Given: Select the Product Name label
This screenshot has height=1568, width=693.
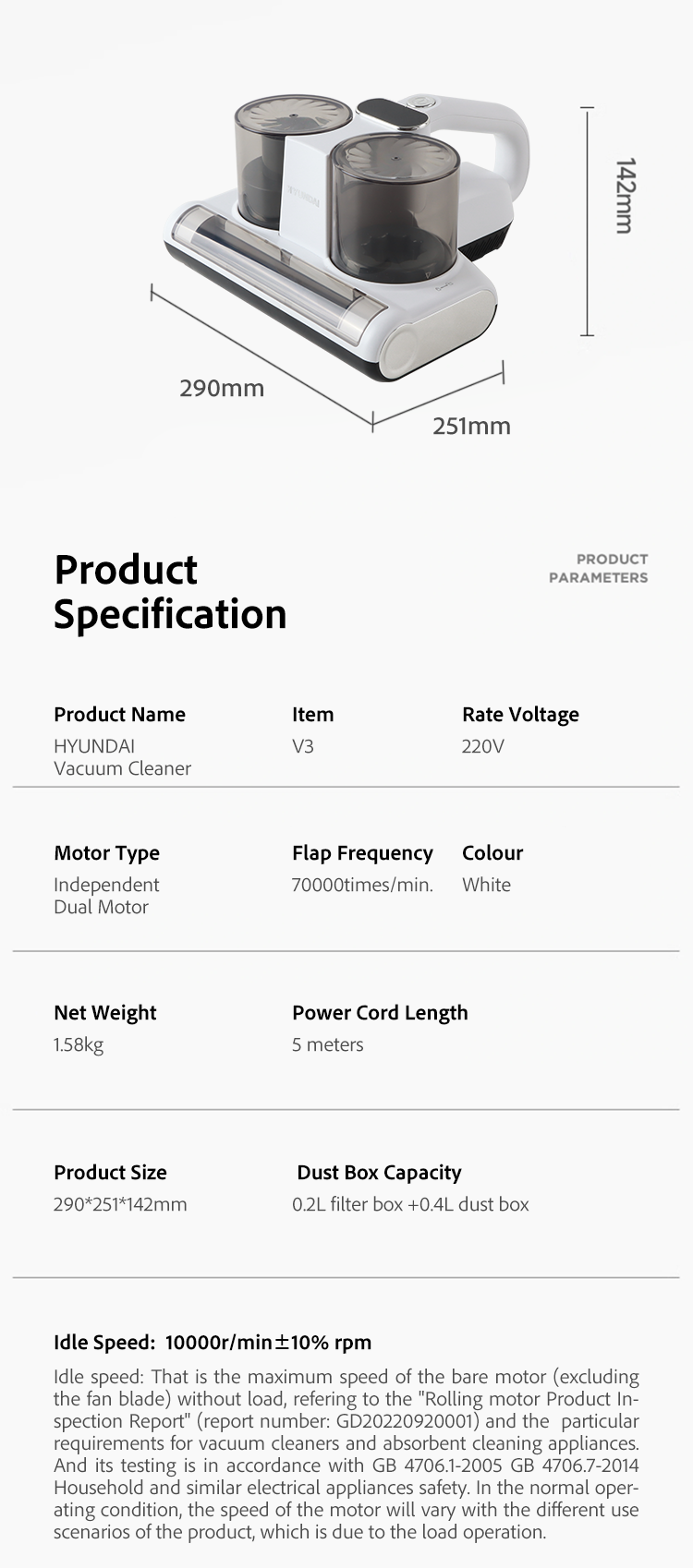Looking at the screenshot, I should 119,714.
